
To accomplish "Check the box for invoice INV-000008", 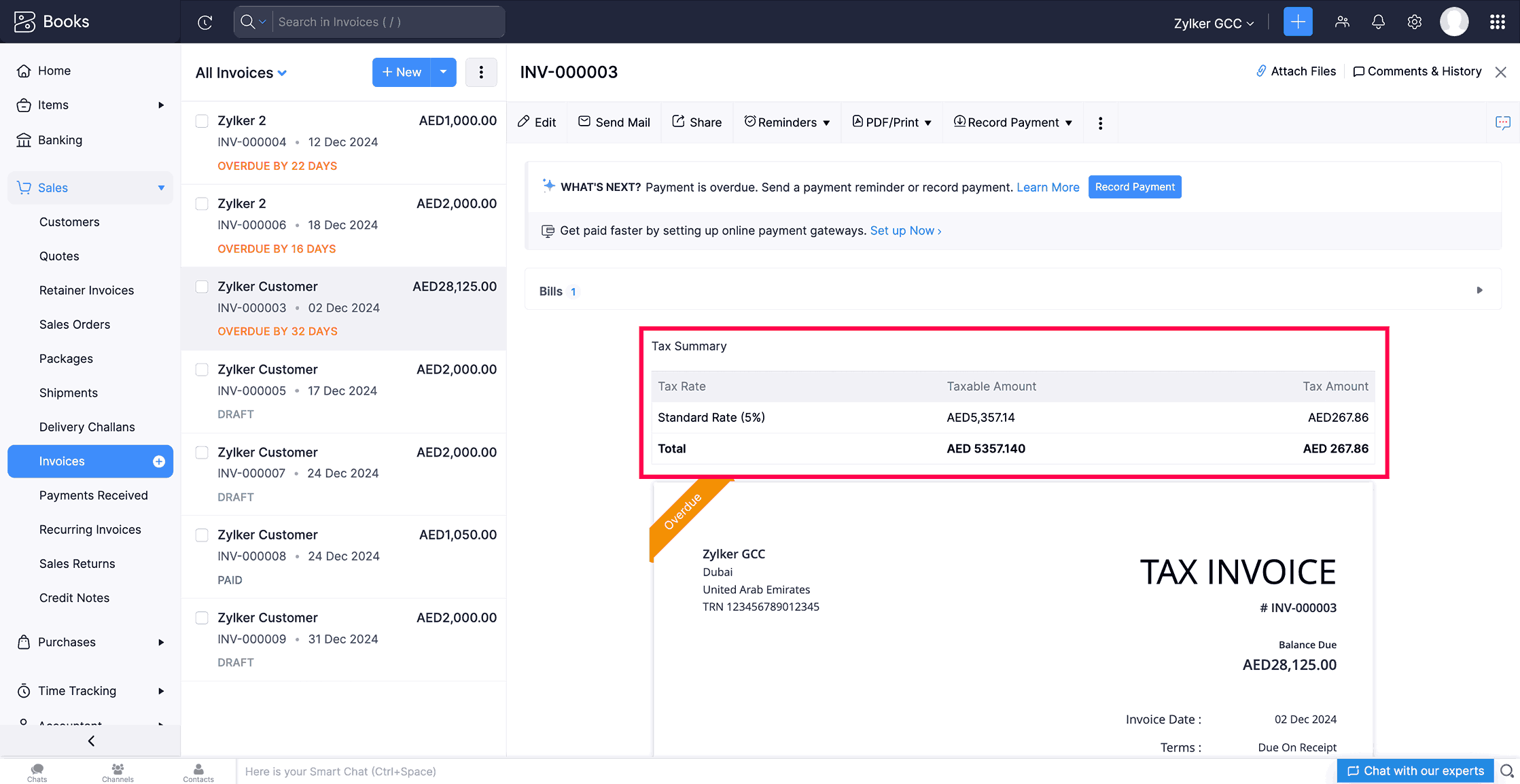I will 202,535.
